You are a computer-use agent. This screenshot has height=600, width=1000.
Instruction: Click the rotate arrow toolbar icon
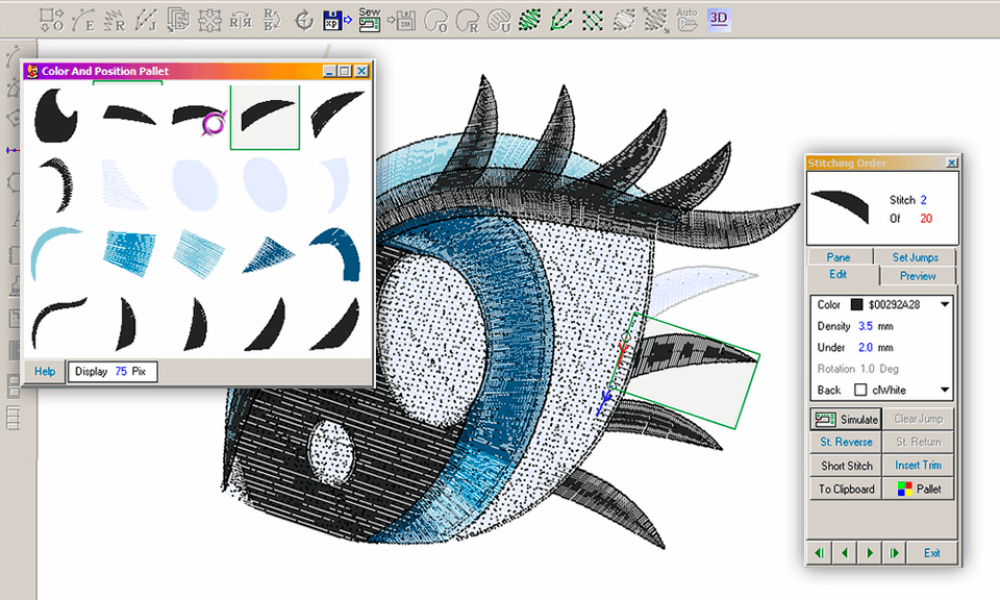pos(304,20)
